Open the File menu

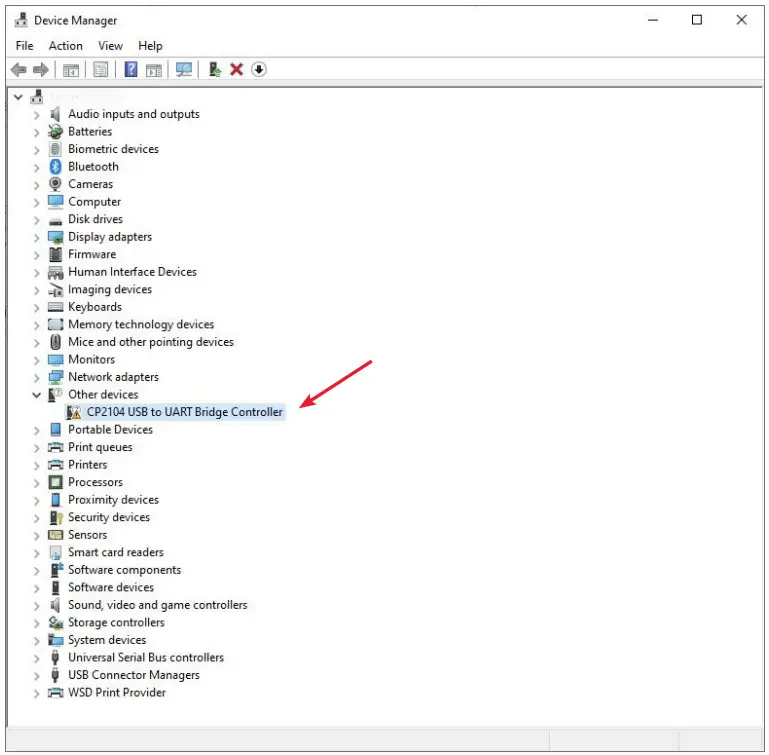(x=25, y=46)
